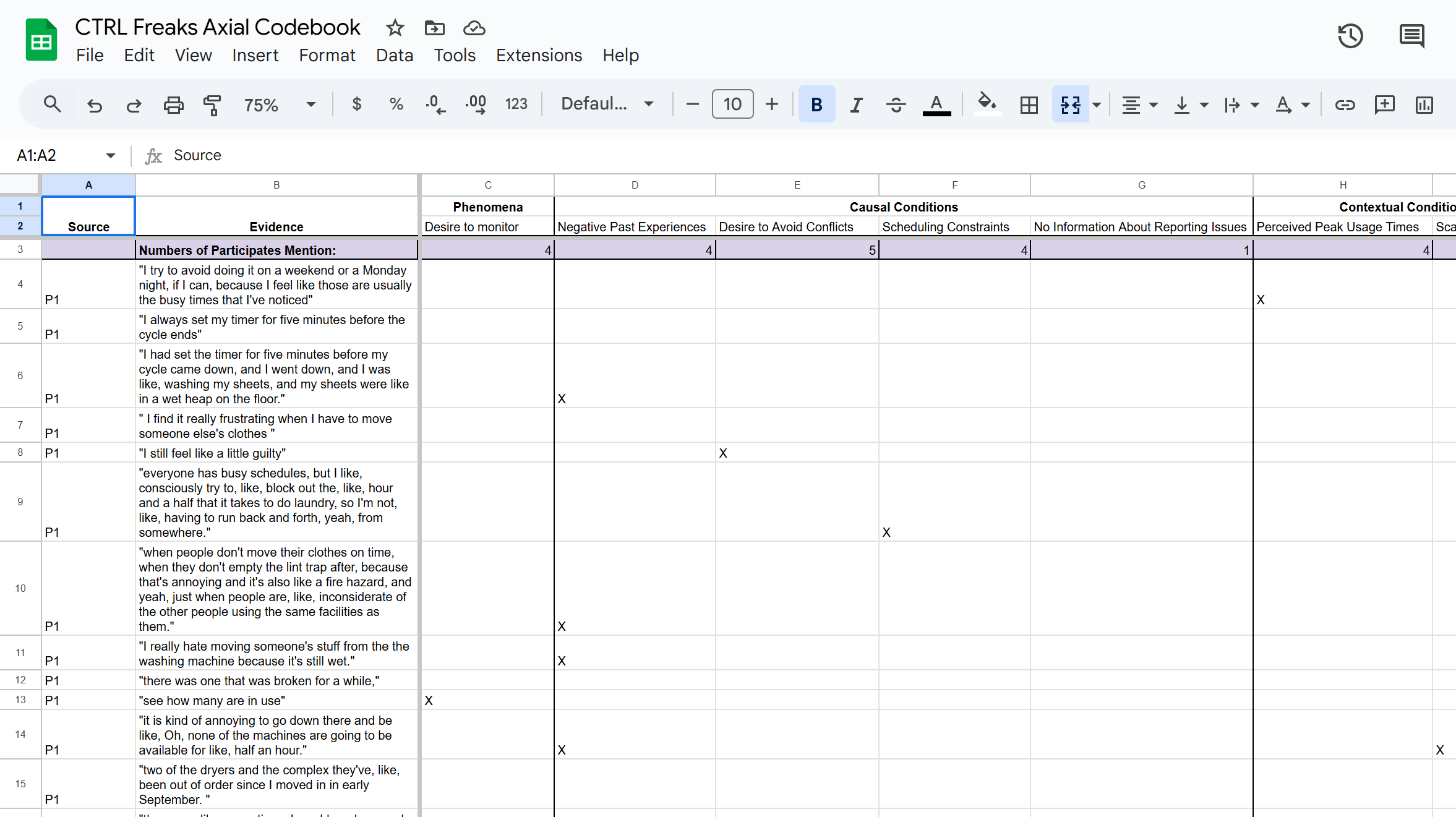1456x817 pixels.
Task: Open vertical align dropdown
Action: (1190, 105)
